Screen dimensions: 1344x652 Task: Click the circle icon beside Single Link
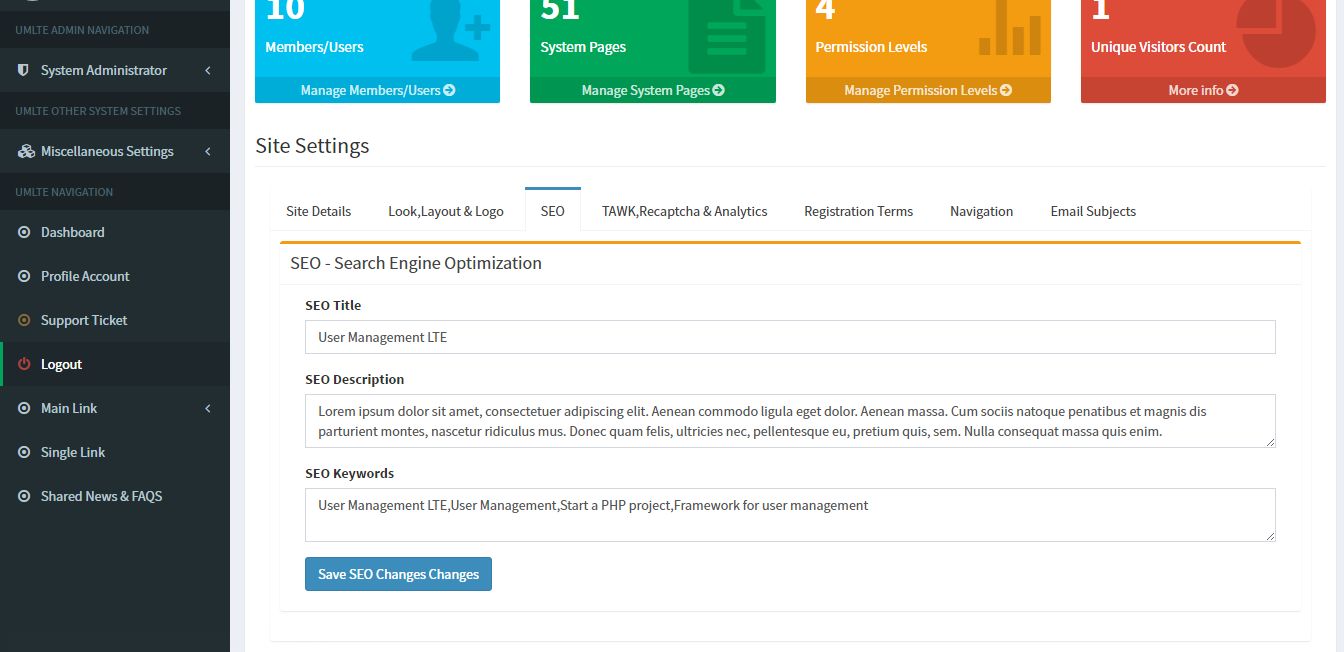pyautogui.click(x=24, y=453)
